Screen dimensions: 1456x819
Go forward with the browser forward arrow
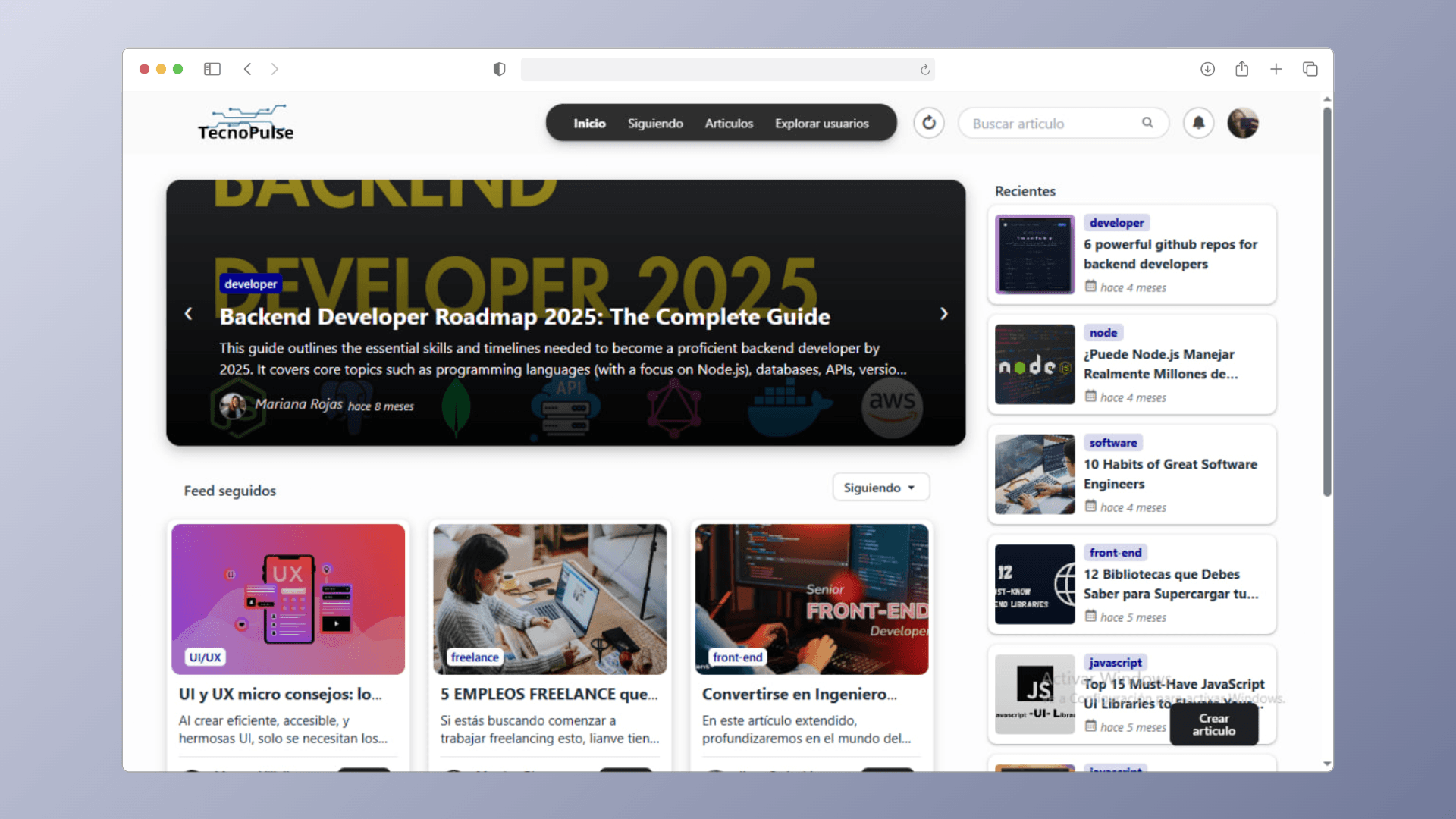tap(275, 69)
